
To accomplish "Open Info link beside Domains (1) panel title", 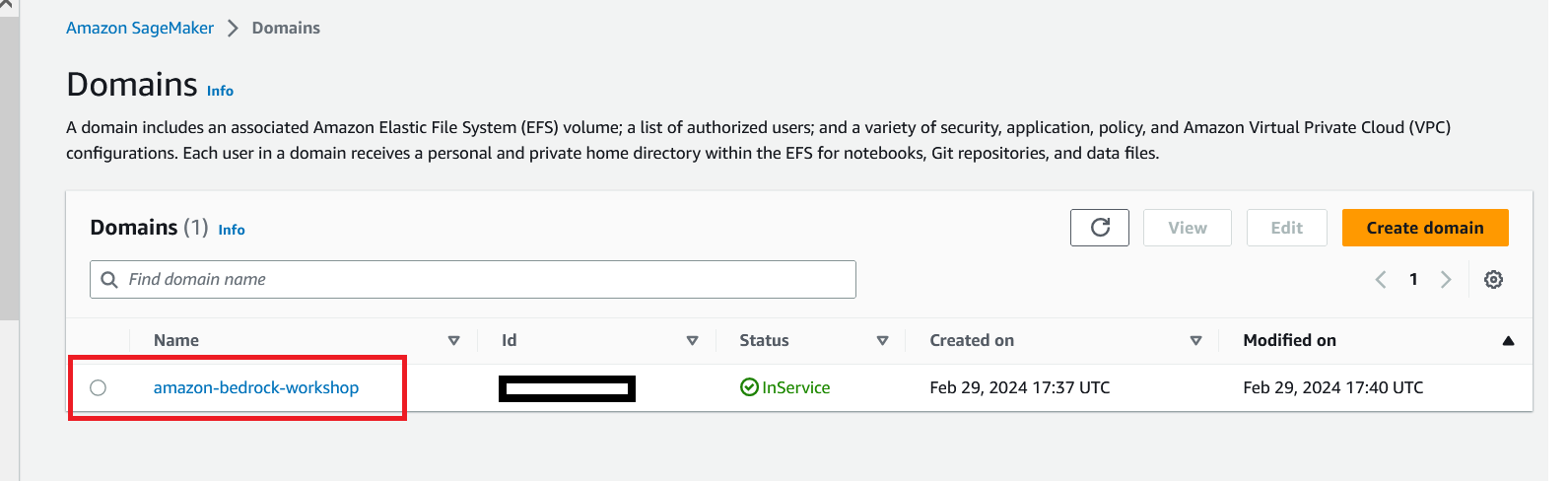I will (x=232, y=230).
